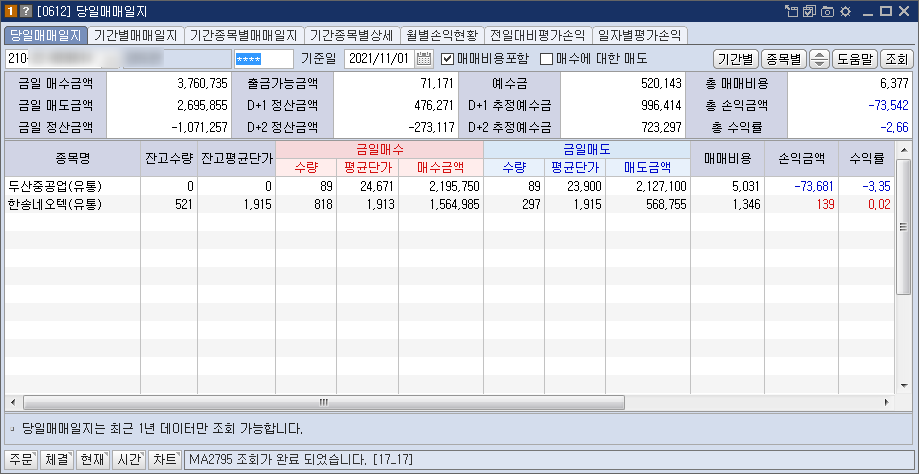The width and height of the screenshot is (919, 474).
Task: Open the 기간종목별상세 tab
Action: point(353,35)
